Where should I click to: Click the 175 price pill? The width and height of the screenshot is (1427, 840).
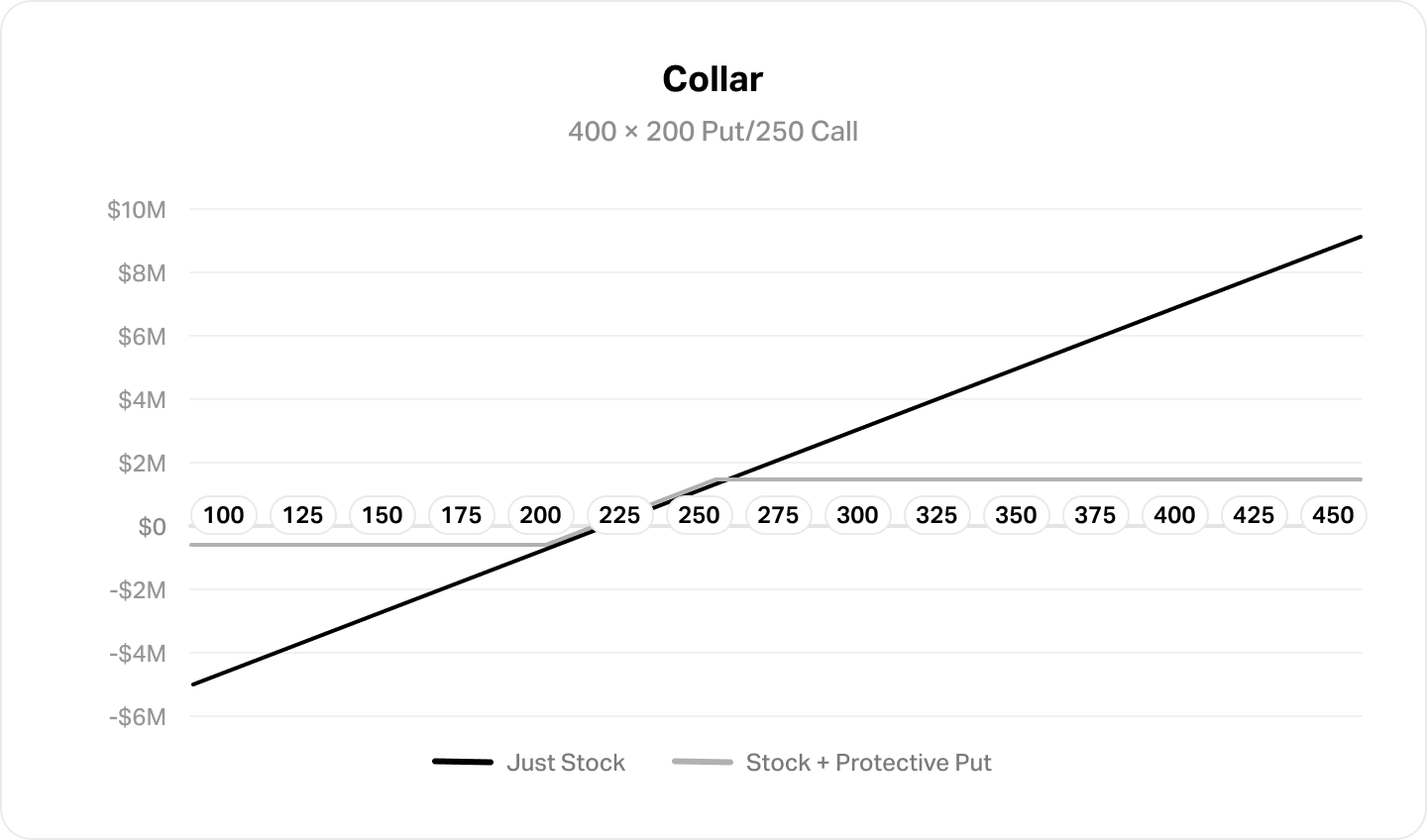(461, 515)
